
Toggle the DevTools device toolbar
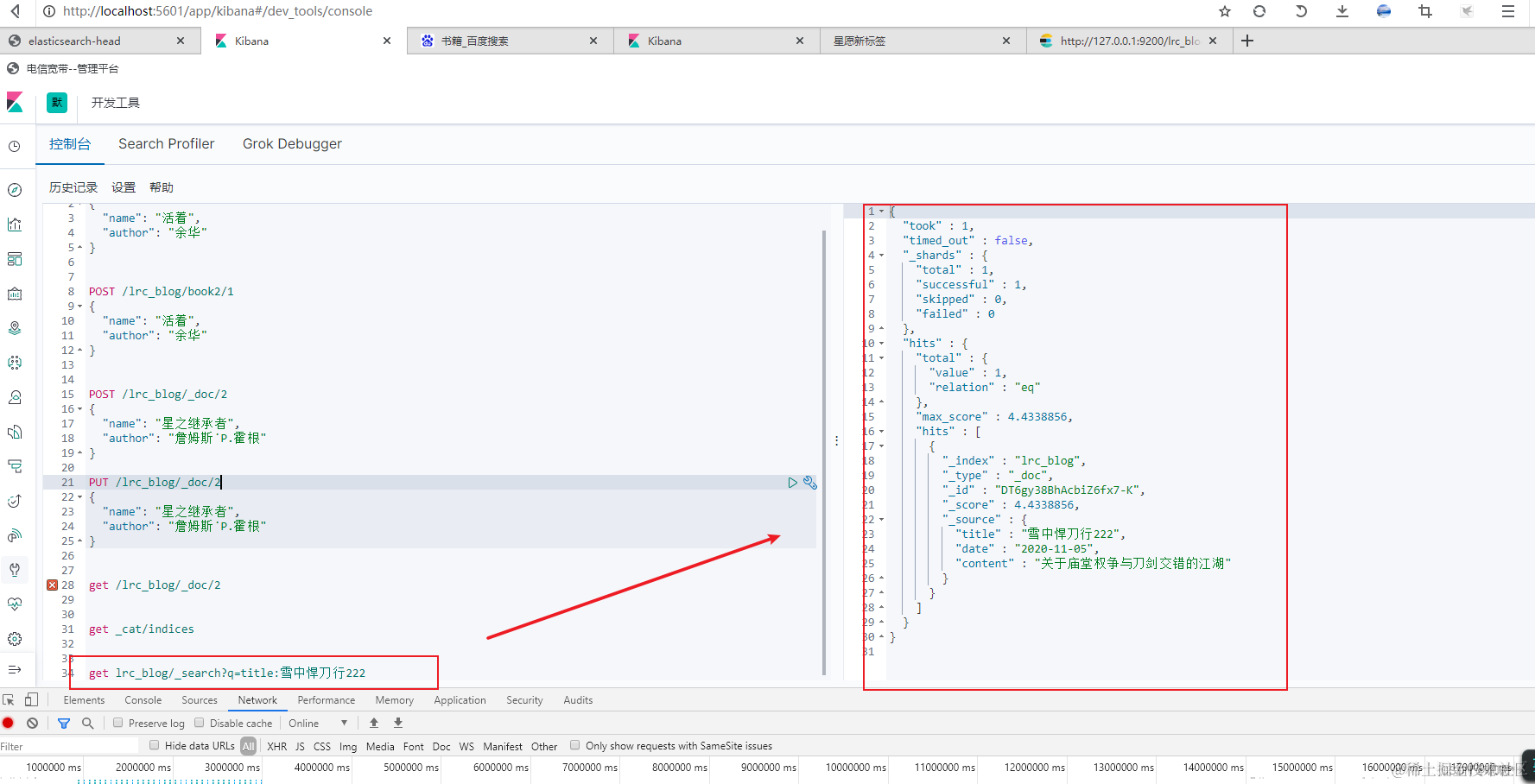31,700
